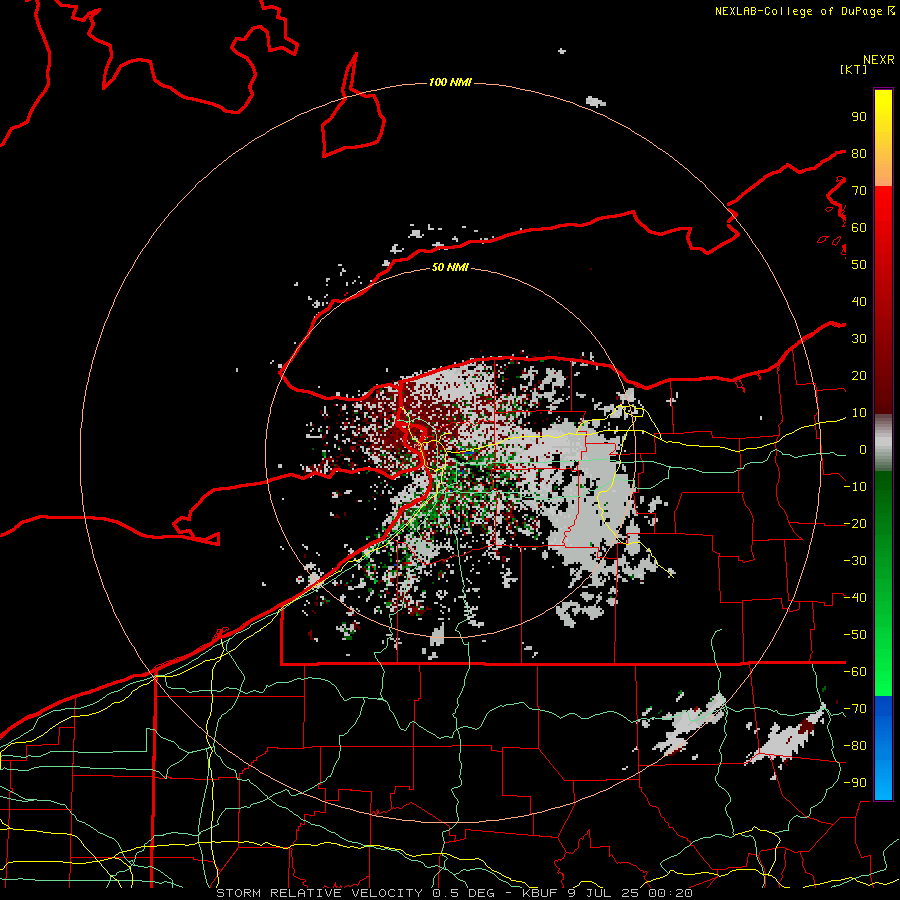Image resolution: width=900 pixels, height=900 pixels.
Task: Click the [KT] units label
Action: pos(853,69)
